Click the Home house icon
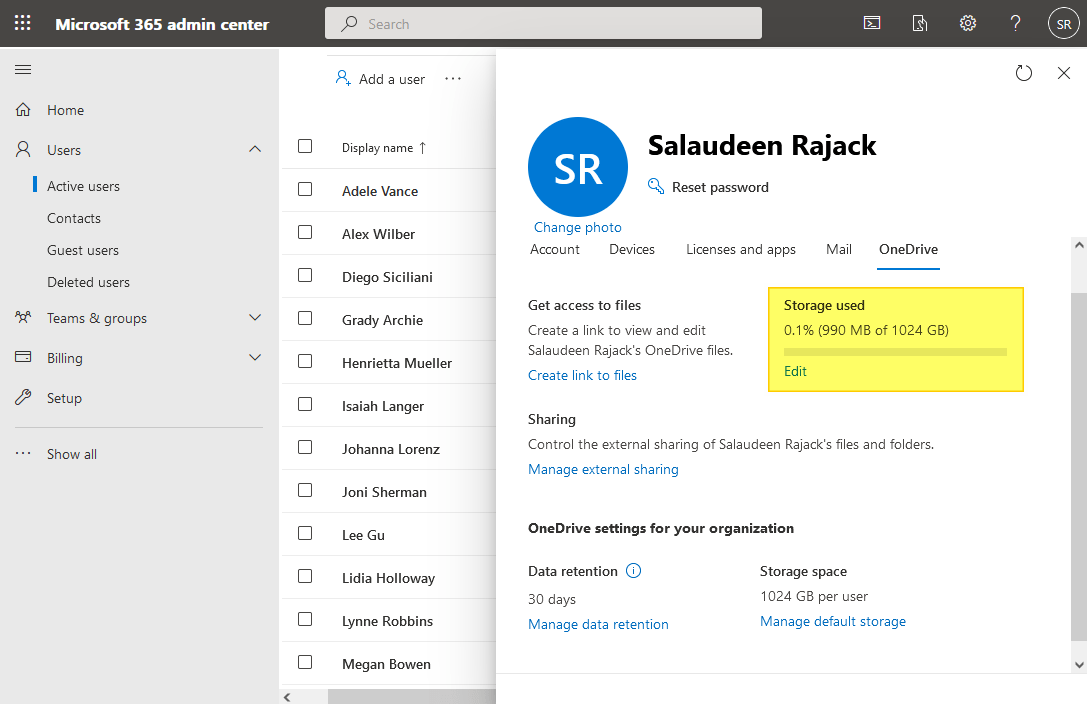The width and height of the screenshot is (1087, 704). [23, 109]
